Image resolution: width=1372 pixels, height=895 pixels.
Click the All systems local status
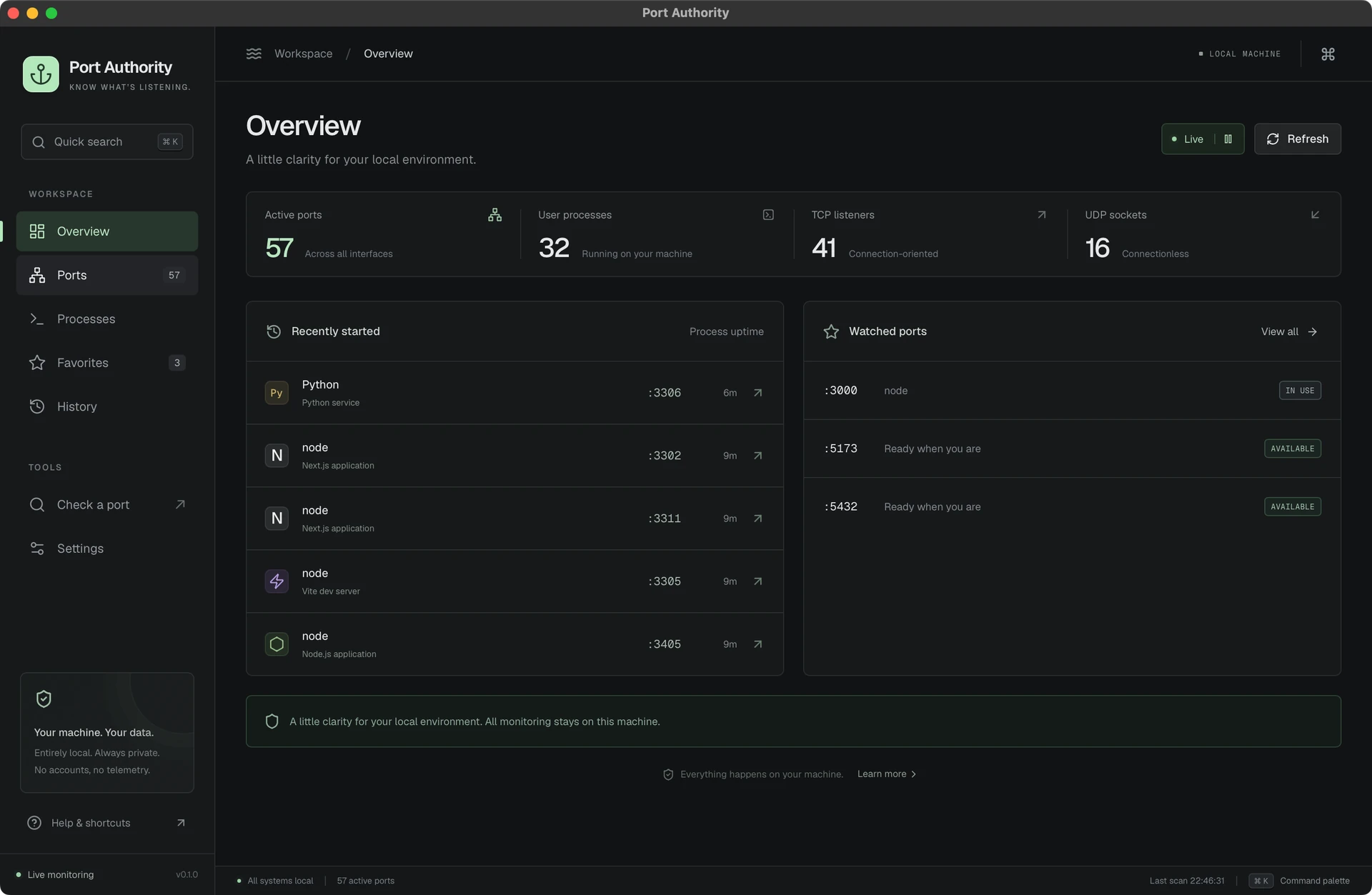(275, 881)
